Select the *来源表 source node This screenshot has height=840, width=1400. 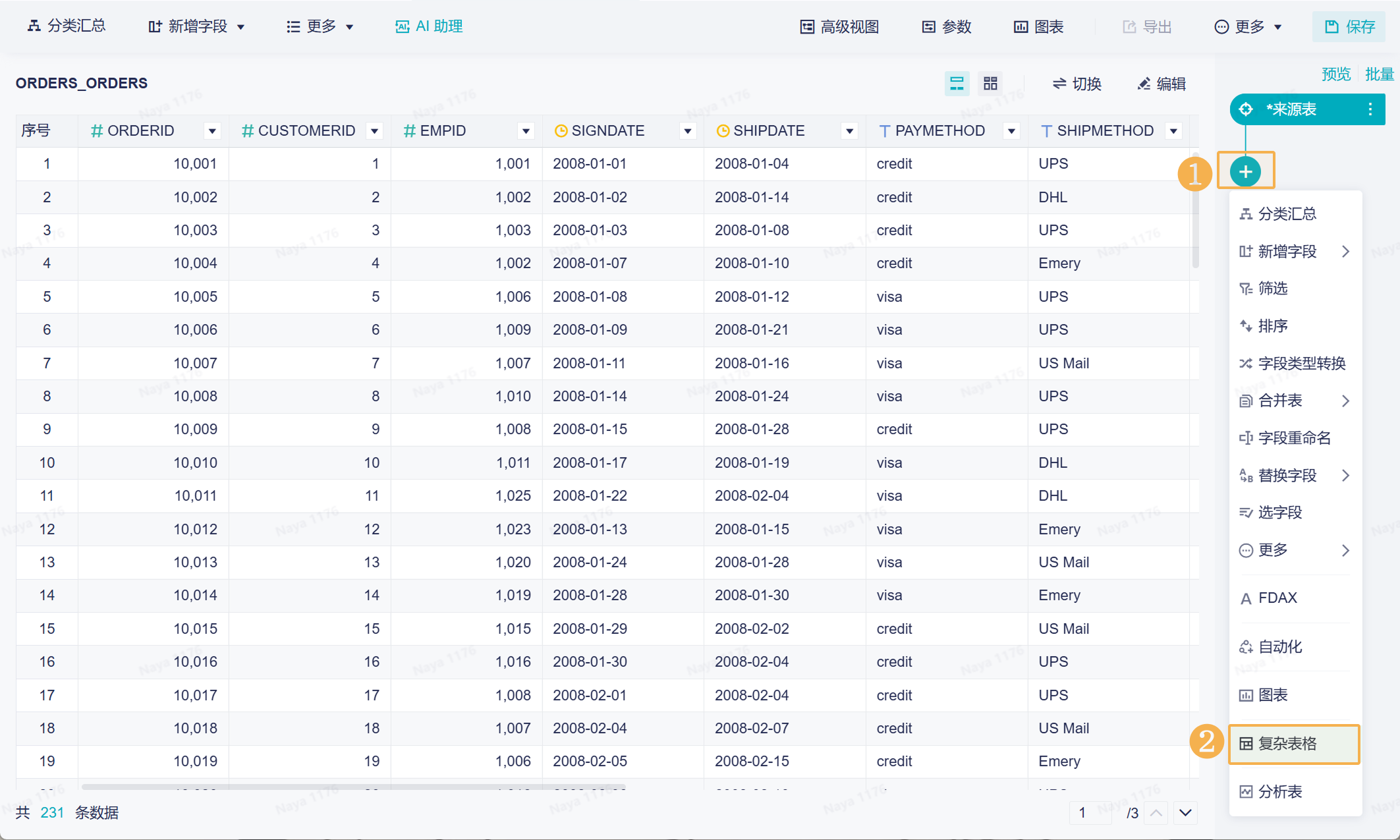click(x=1307, y=109)
